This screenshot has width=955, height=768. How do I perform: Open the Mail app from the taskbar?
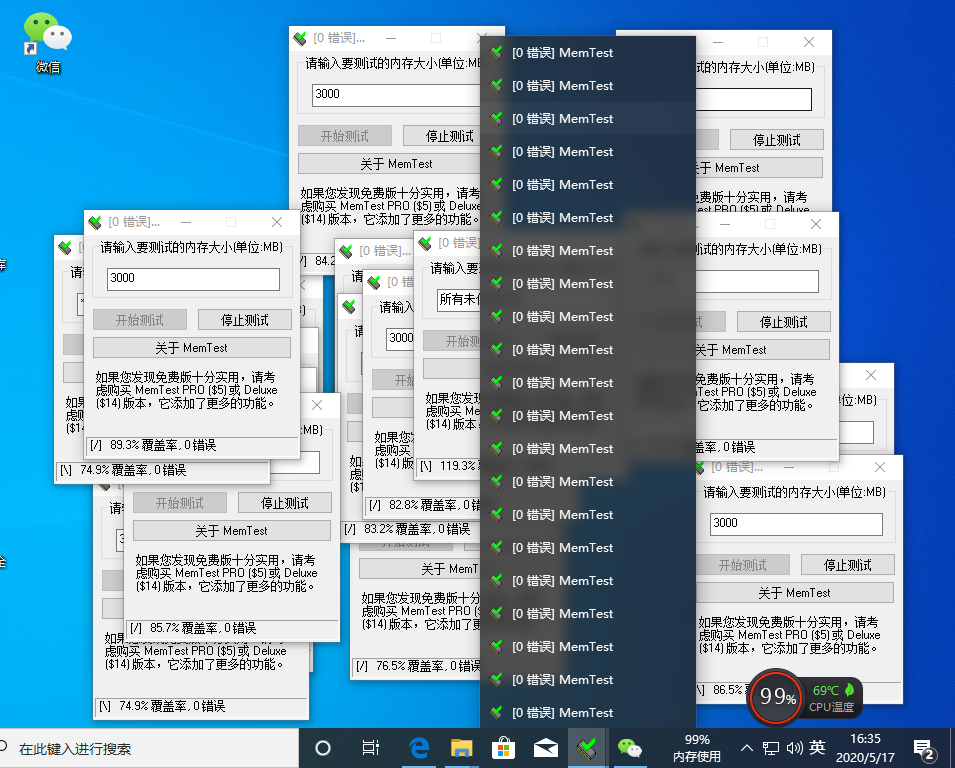pos(546,749)
